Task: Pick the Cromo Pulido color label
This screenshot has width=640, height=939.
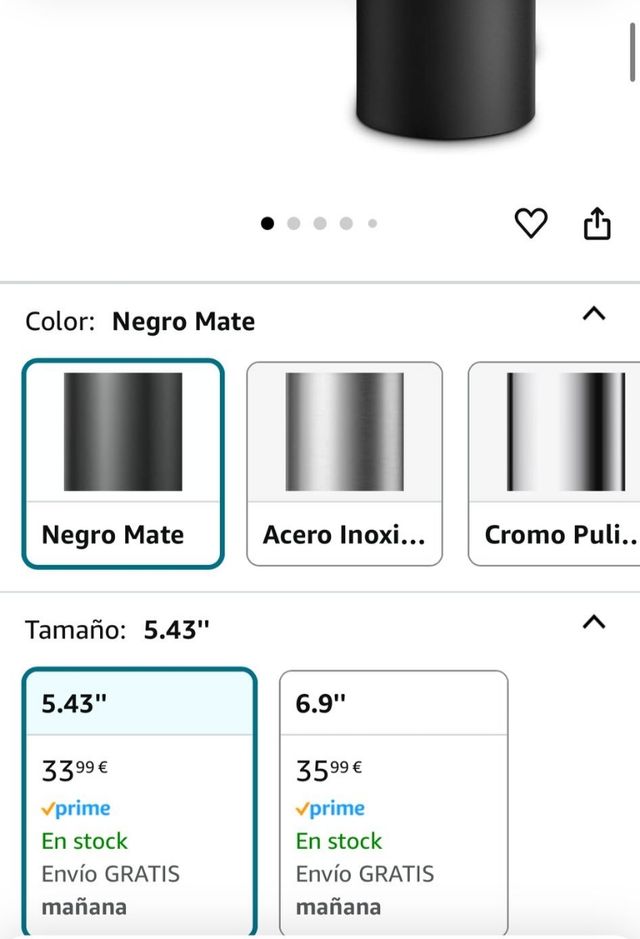Action: point(561,535)
